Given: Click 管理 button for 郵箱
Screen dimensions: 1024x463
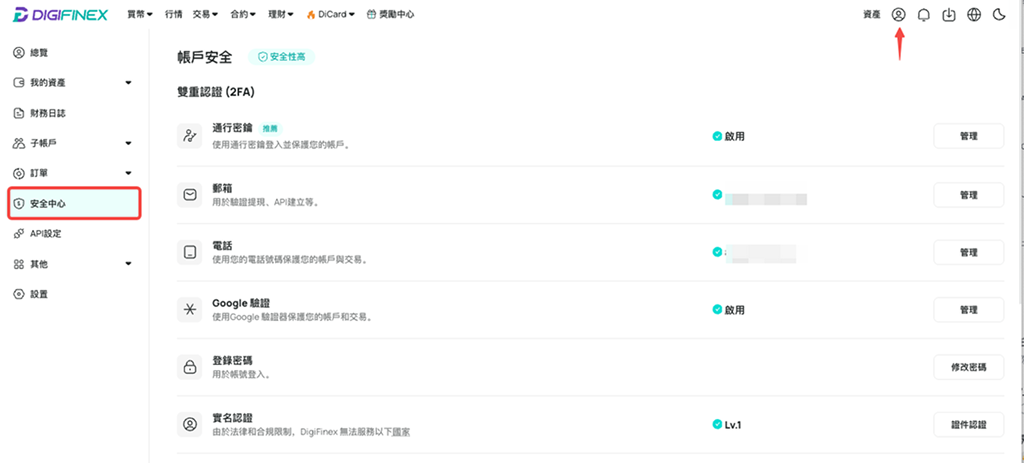Looking at the screenshot, I should click(968, 195).
